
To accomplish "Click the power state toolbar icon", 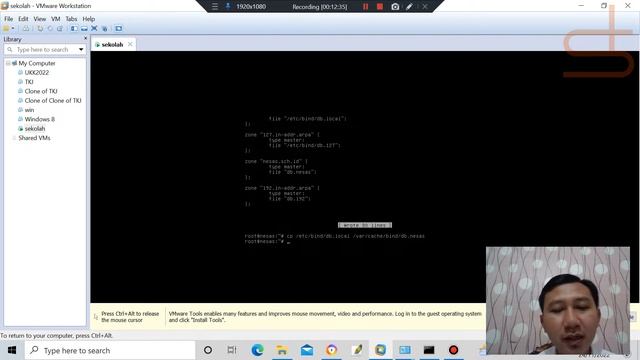I will pyautogui.click(x=6, y=29).
